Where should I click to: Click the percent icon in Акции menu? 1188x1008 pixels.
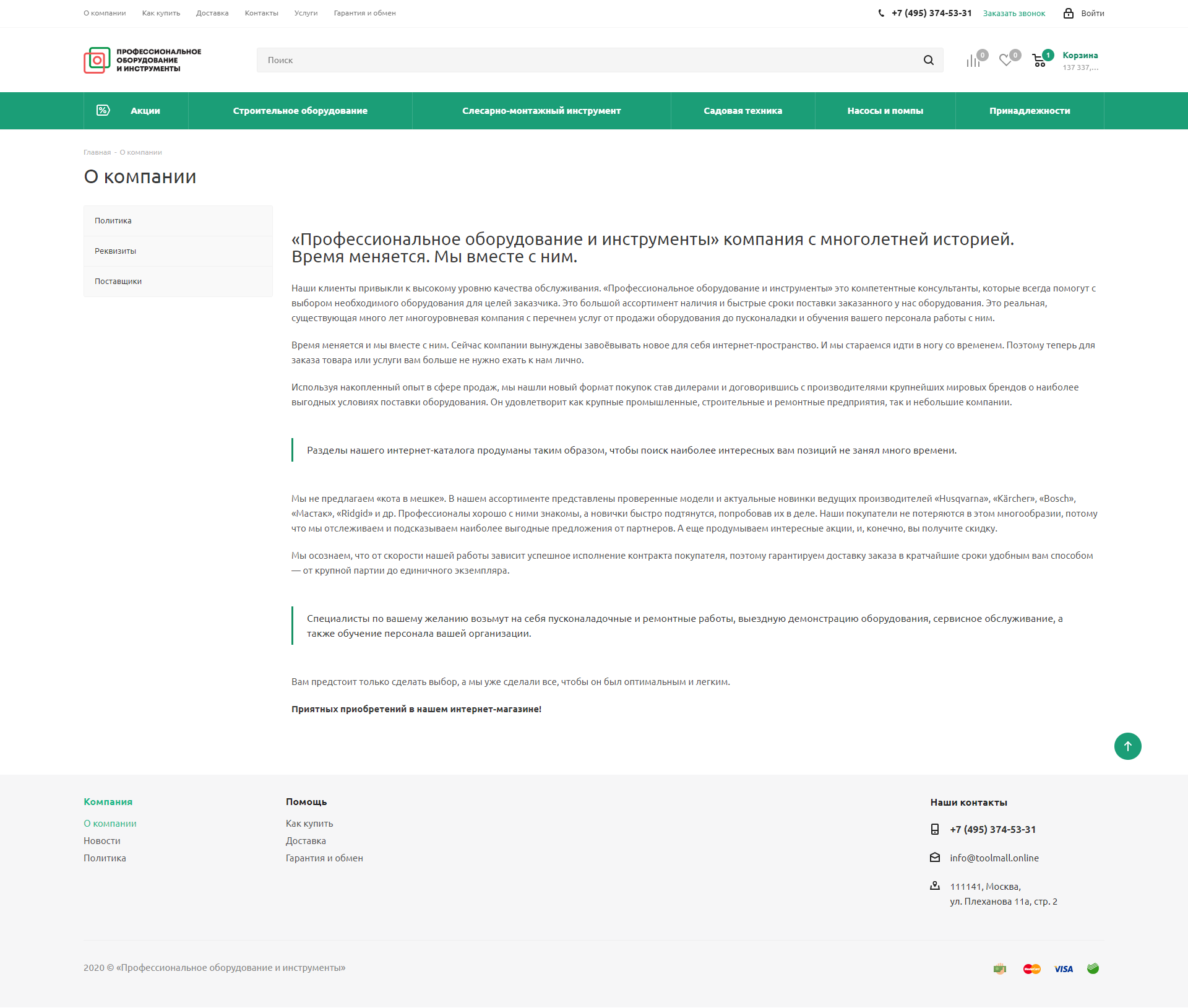(x=103, y=110)
